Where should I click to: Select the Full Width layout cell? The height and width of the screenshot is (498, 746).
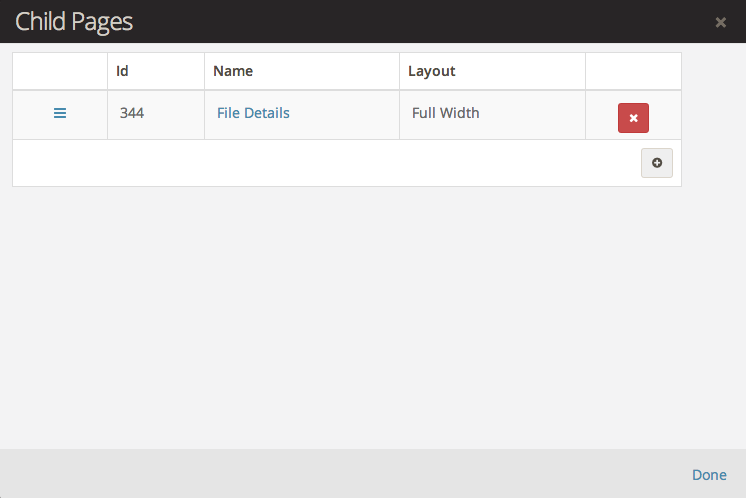(x=445, y=113)
